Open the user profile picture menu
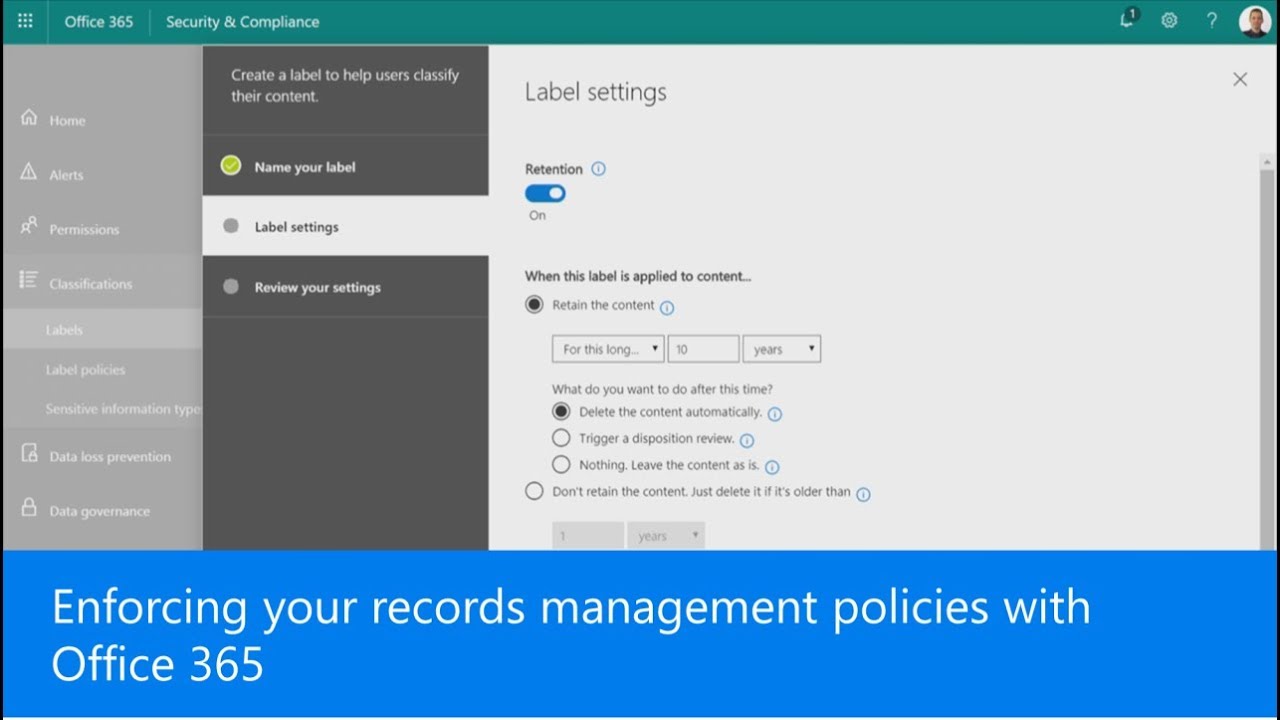Image resolution: width=1280 pixels, height=720 pixels. coord(1254,21)
